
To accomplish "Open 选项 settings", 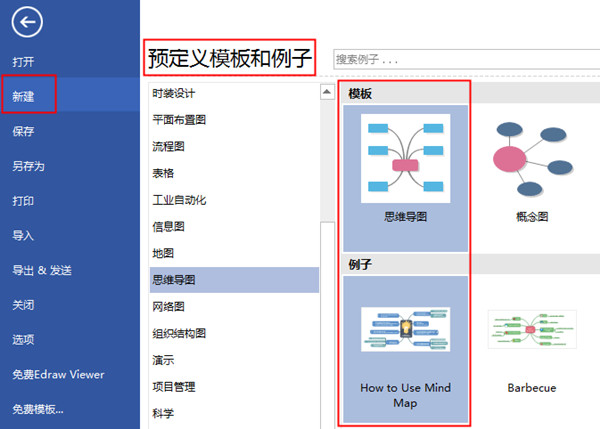I will tap(24, 339).
